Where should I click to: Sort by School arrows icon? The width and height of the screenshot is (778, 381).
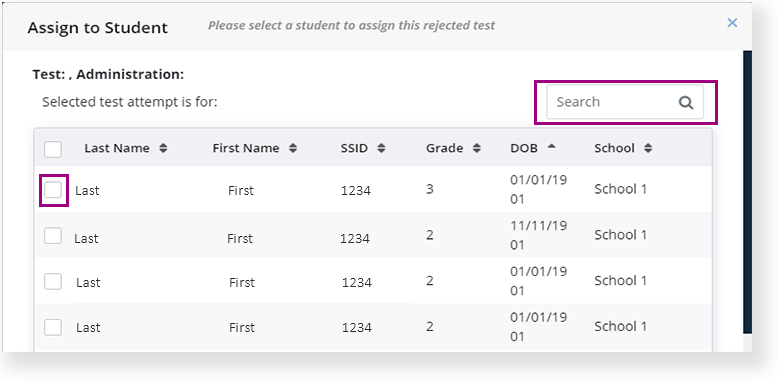coord(648,148)
